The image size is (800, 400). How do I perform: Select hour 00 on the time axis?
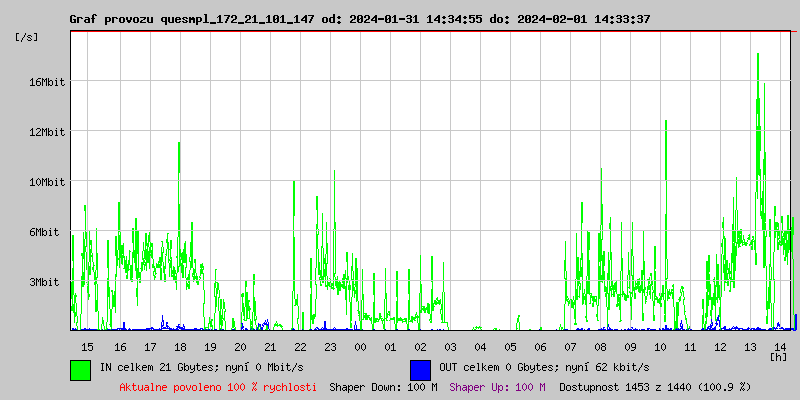pyautogui.click(x=360, y=347)
